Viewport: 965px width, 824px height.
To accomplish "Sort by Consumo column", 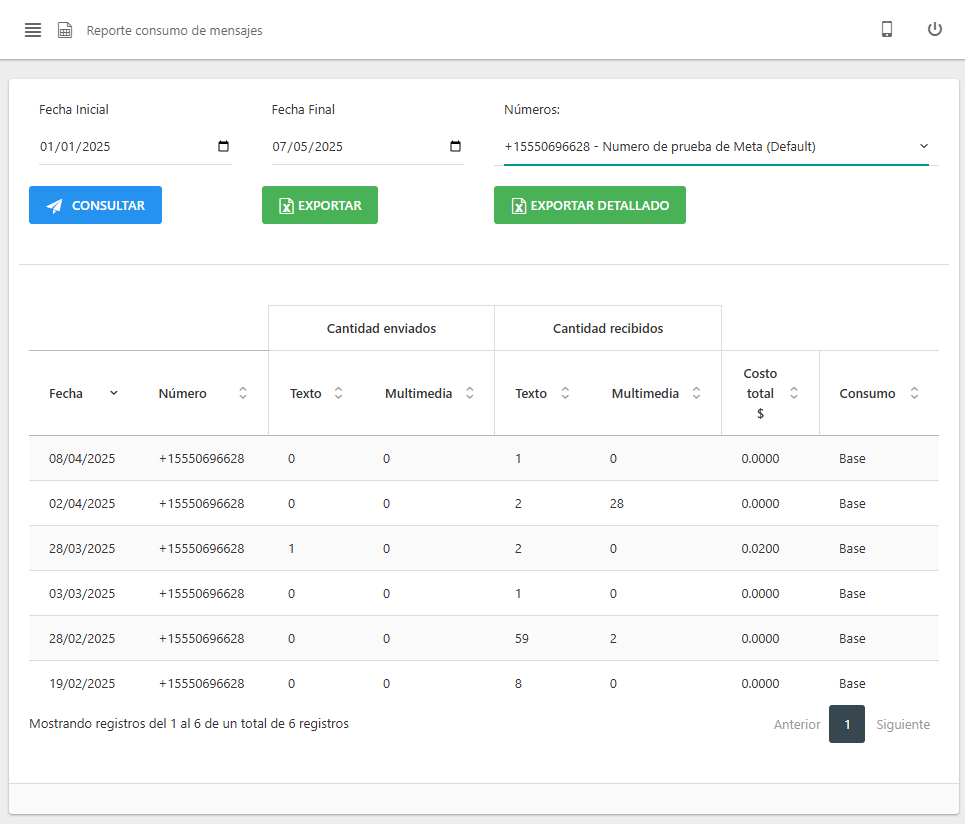I will 879,393.
